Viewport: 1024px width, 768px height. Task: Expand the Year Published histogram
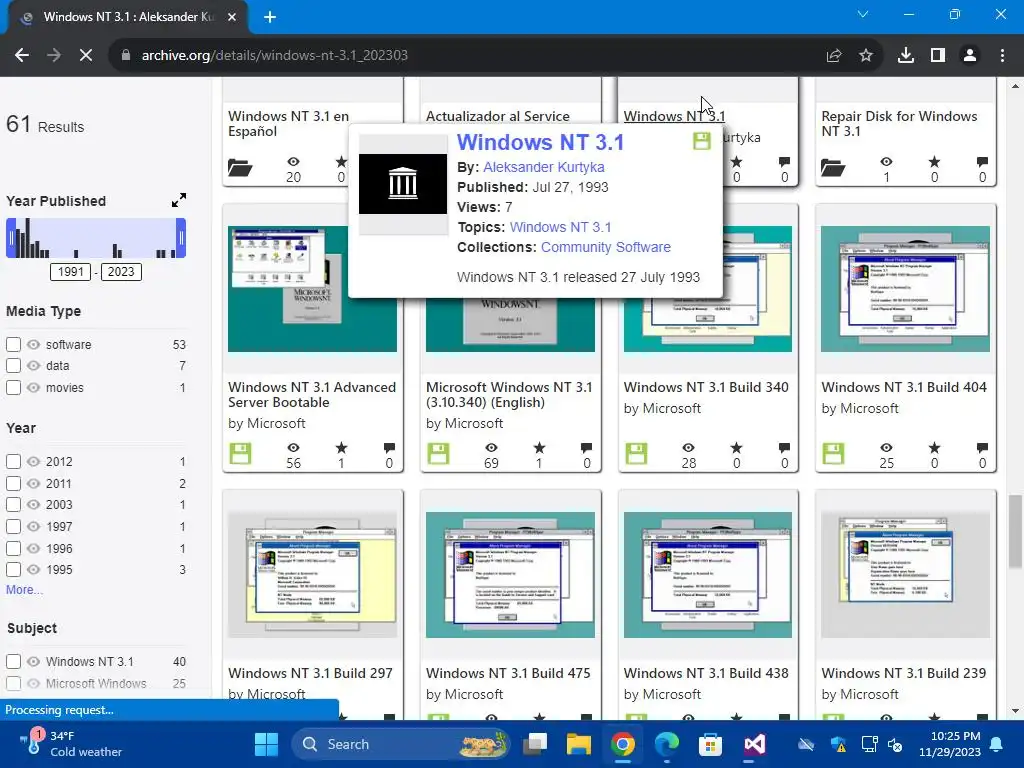(178, 200)
